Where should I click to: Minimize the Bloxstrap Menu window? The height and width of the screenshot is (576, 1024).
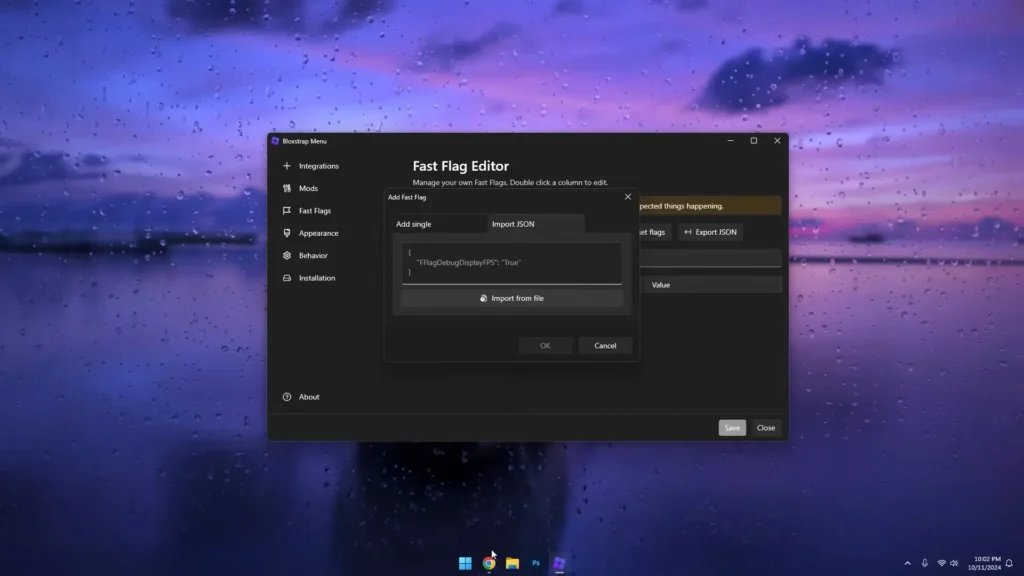click(x=730, y=140)
